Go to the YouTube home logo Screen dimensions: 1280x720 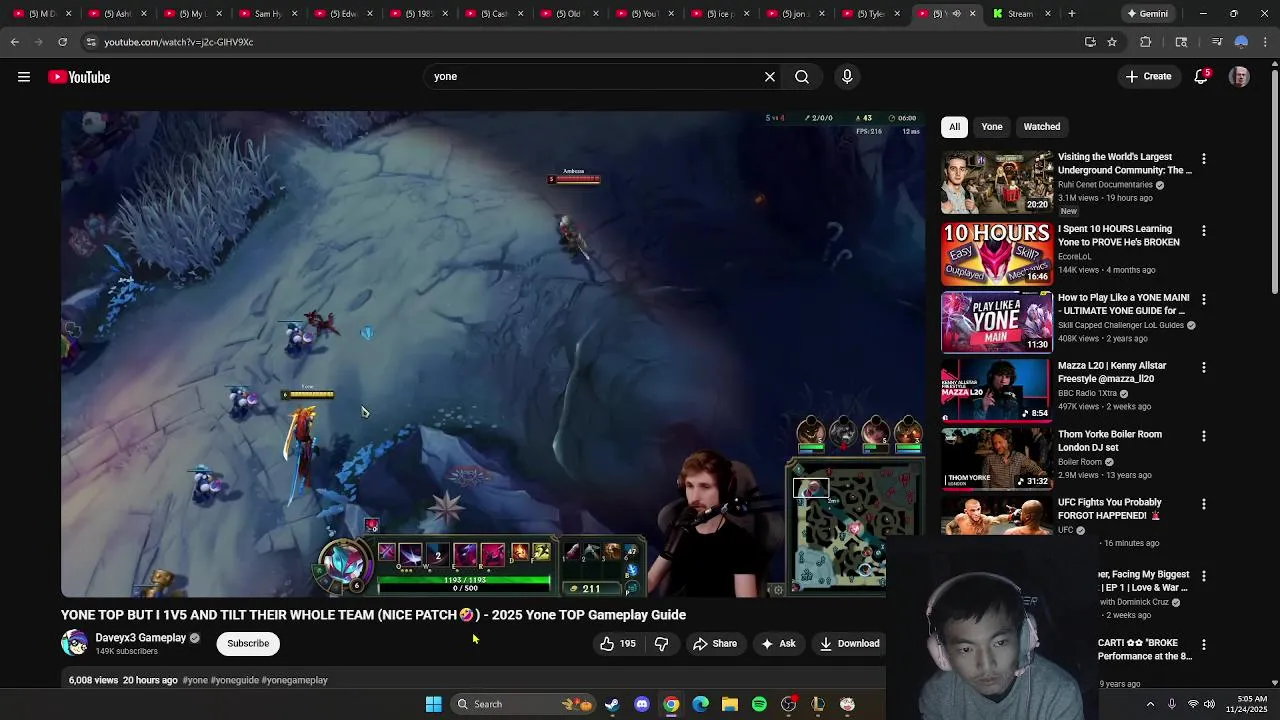coord(79,77)
